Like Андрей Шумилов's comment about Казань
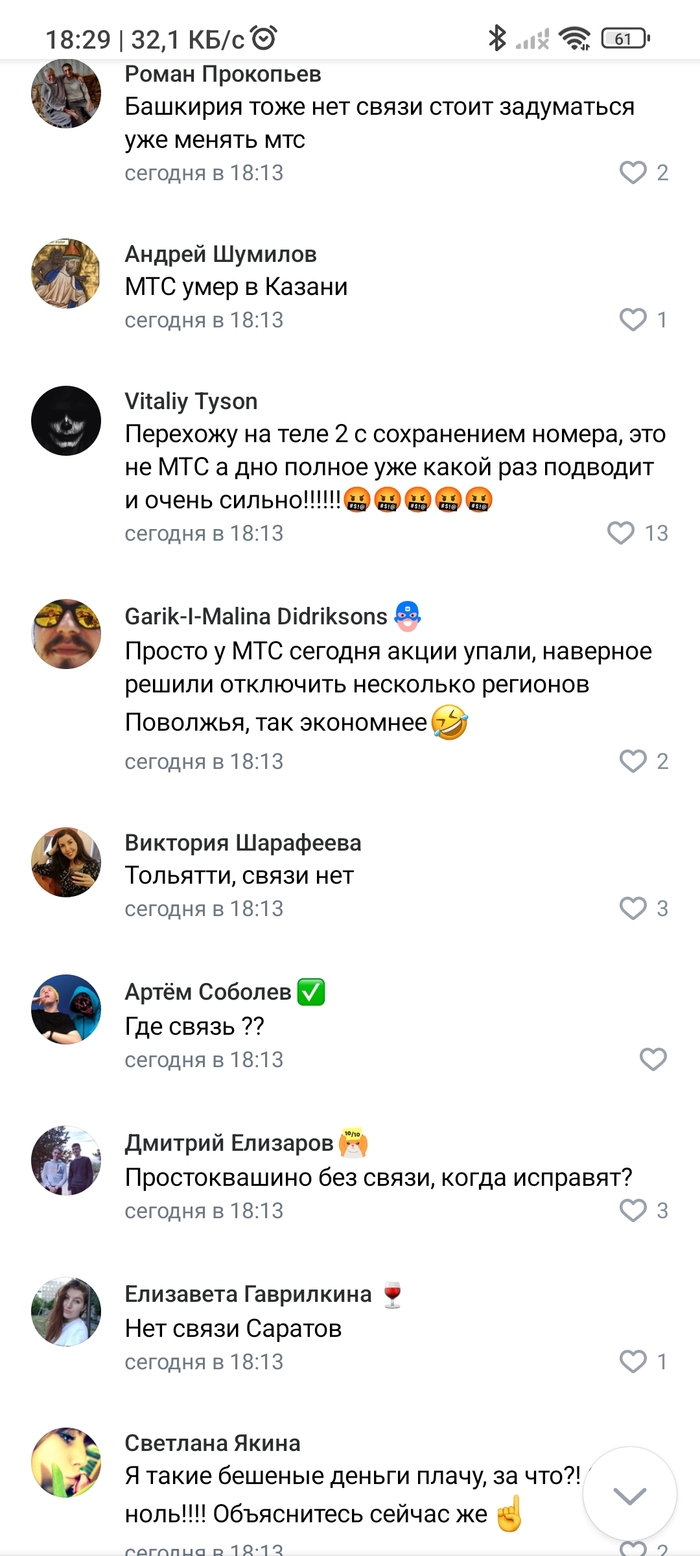 pos(633,320)
